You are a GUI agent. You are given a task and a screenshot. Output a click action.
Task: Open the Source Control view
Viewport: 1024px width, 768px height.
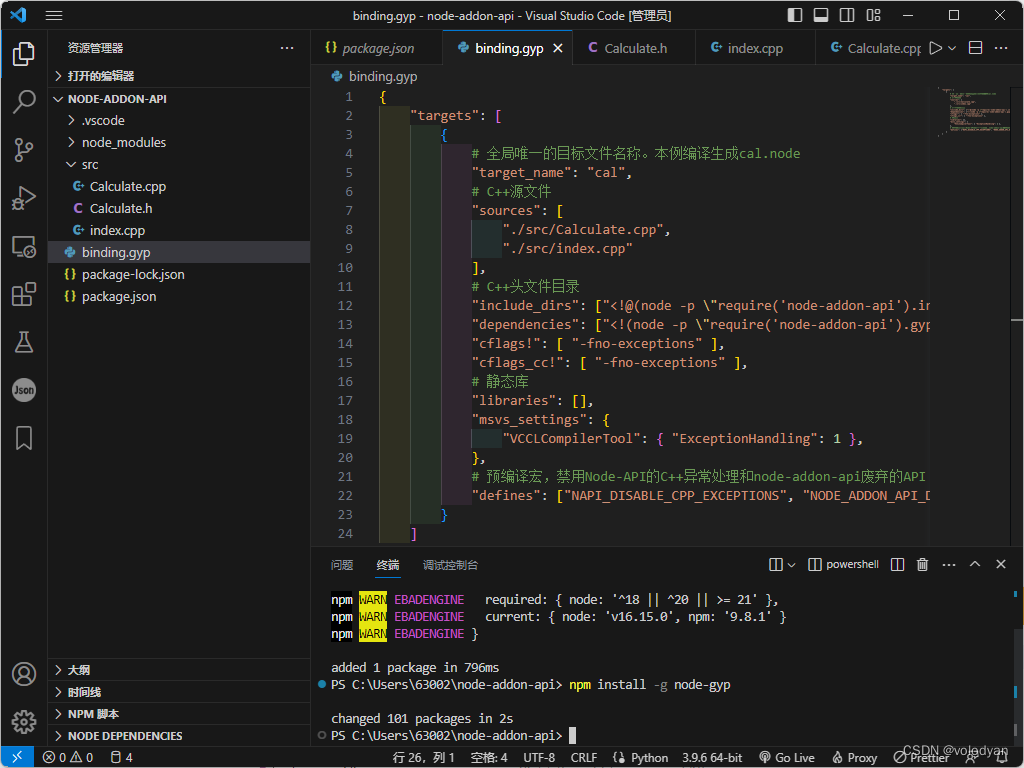point(24,150)
